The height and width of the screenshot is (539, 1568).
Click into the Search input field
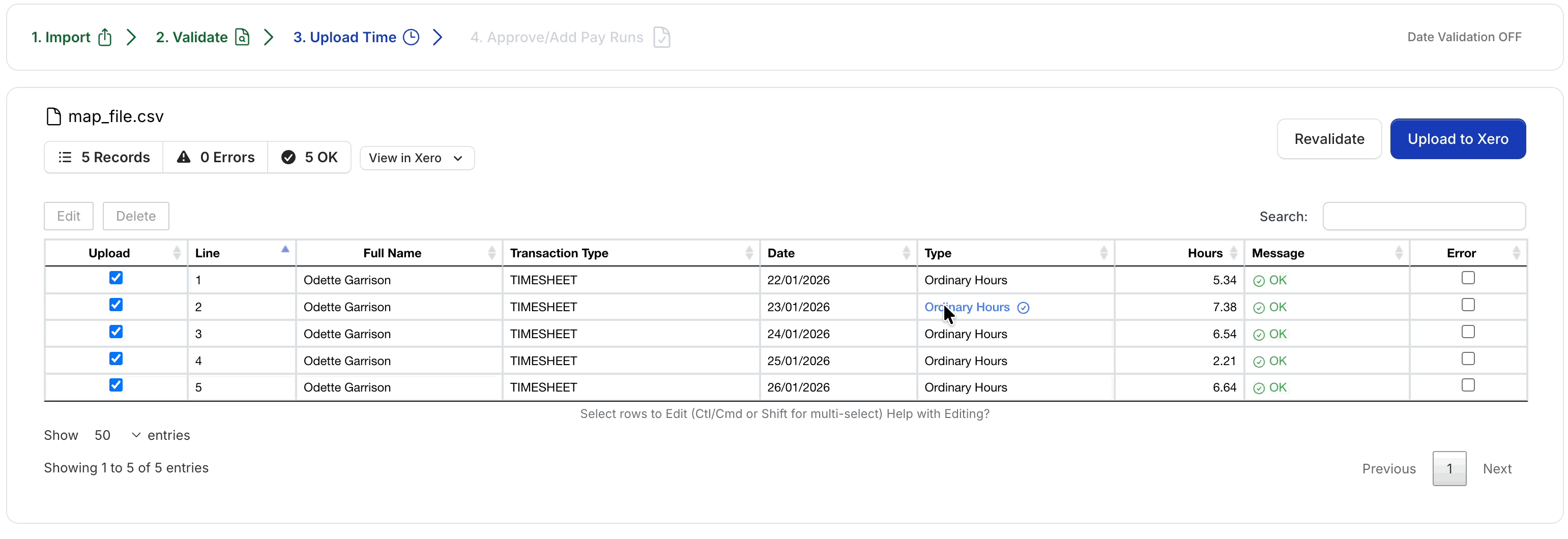[1424, 217]
